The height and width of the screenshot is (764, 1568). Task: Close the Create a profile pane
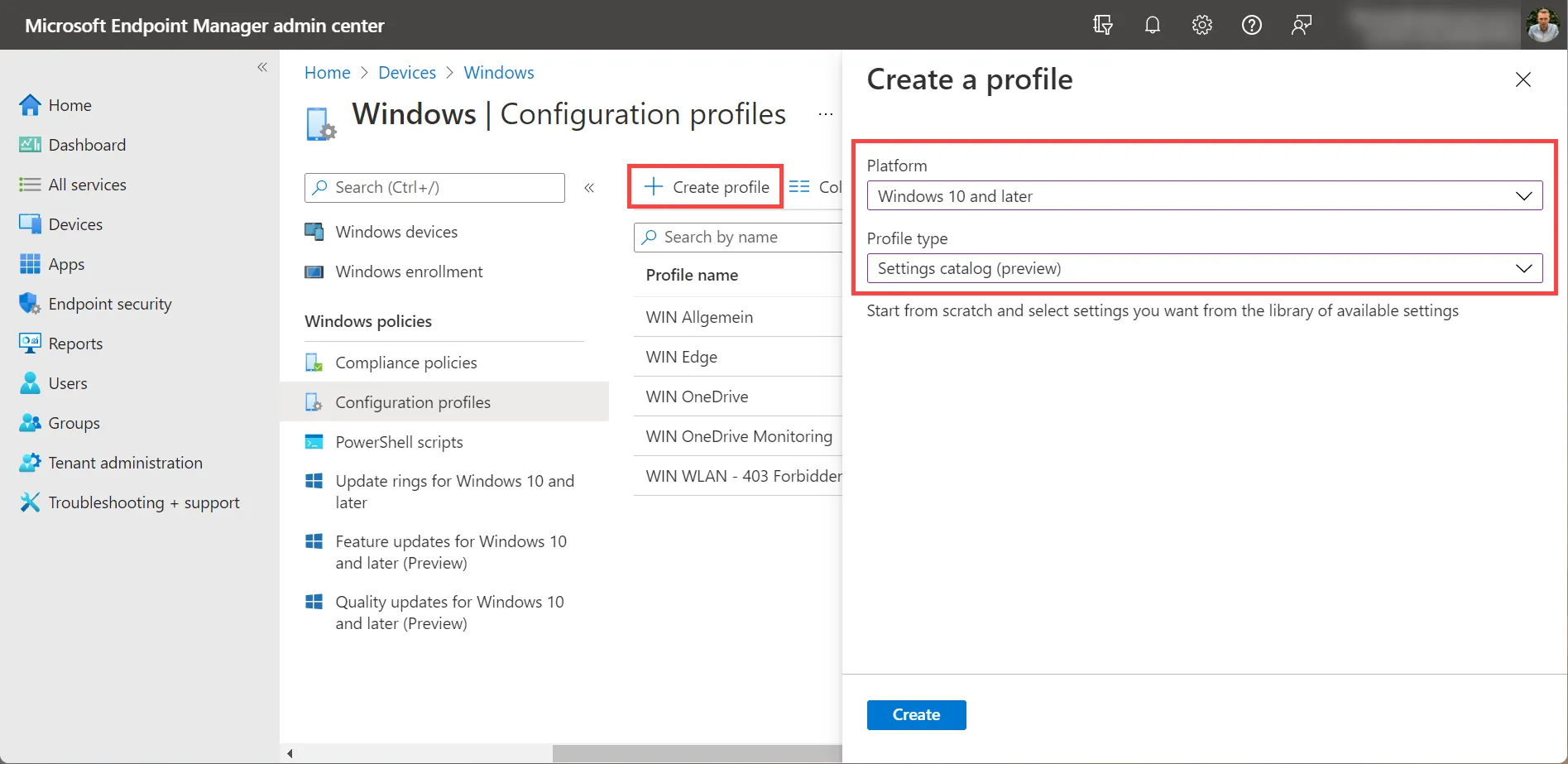1522,79
